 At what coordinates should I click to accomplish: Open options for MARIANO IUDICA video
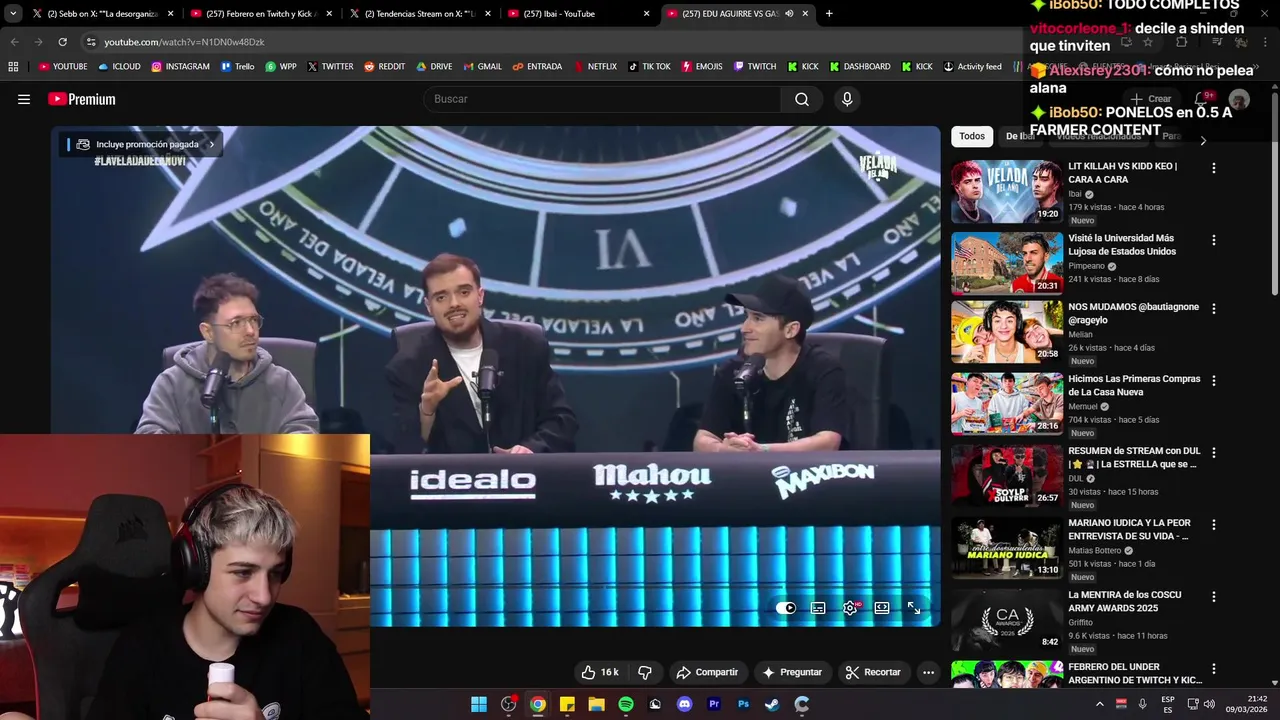tap(1214, 525)
